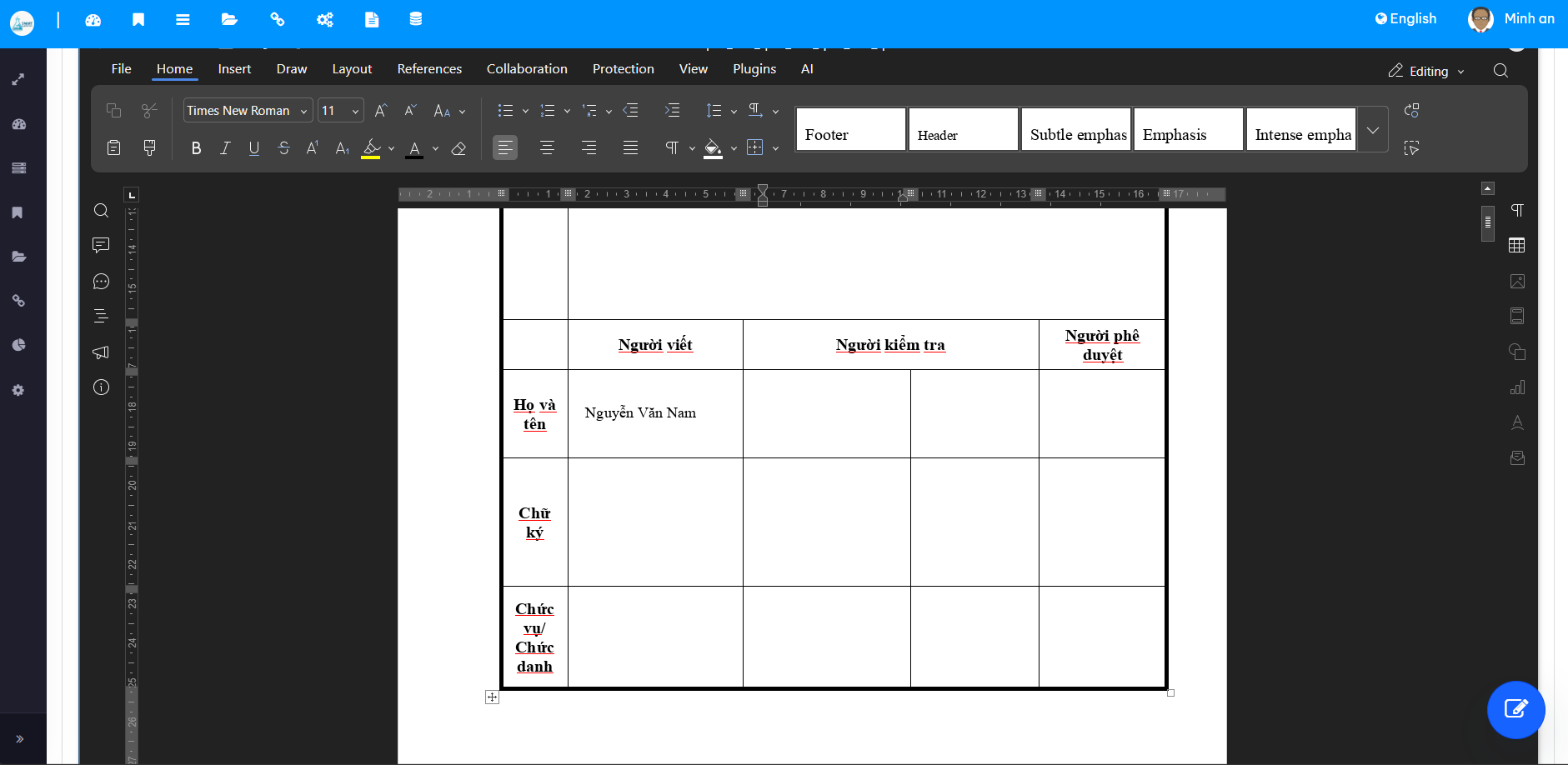Toggle bold formatting
Screen dimensions: 1568x765
196,148
